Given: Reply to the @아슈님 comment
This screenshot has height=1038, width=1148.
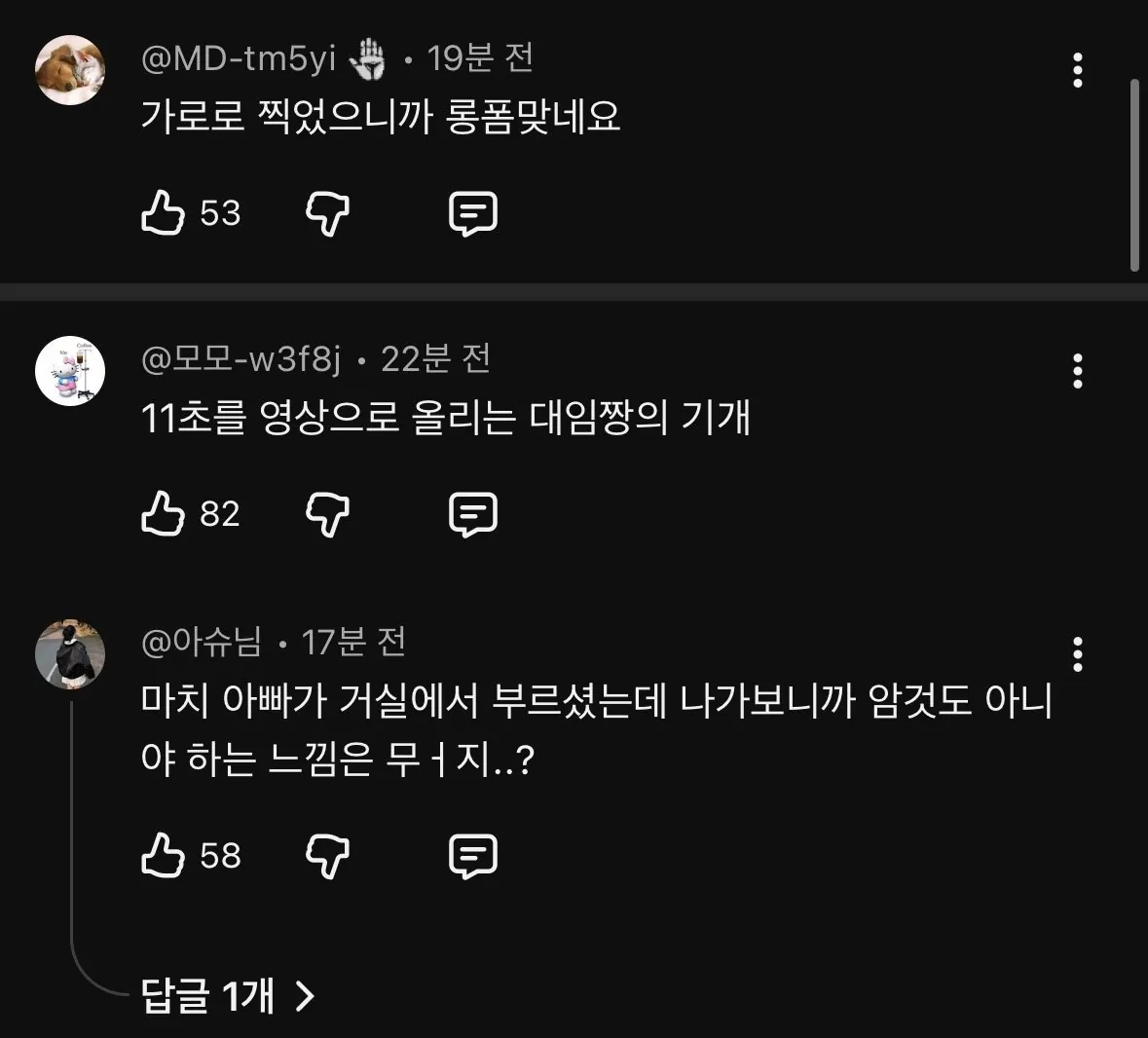Looking at the screenshot, I should [473, 856].
